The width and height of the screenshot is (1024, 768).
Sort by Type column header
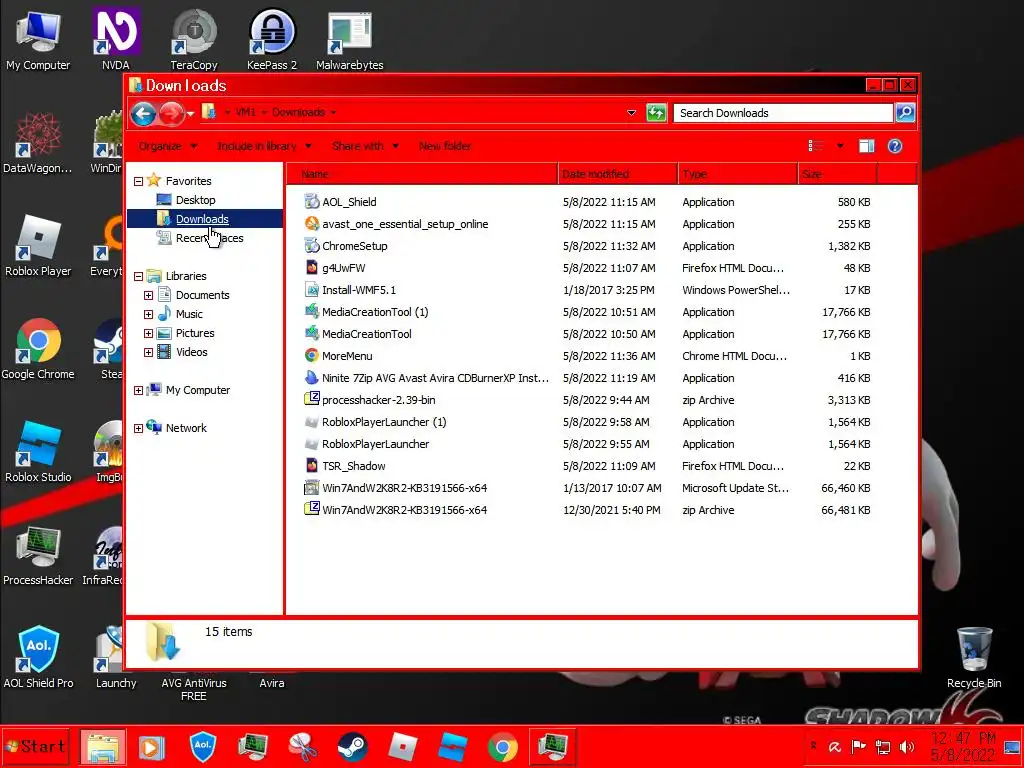[738, 174]
